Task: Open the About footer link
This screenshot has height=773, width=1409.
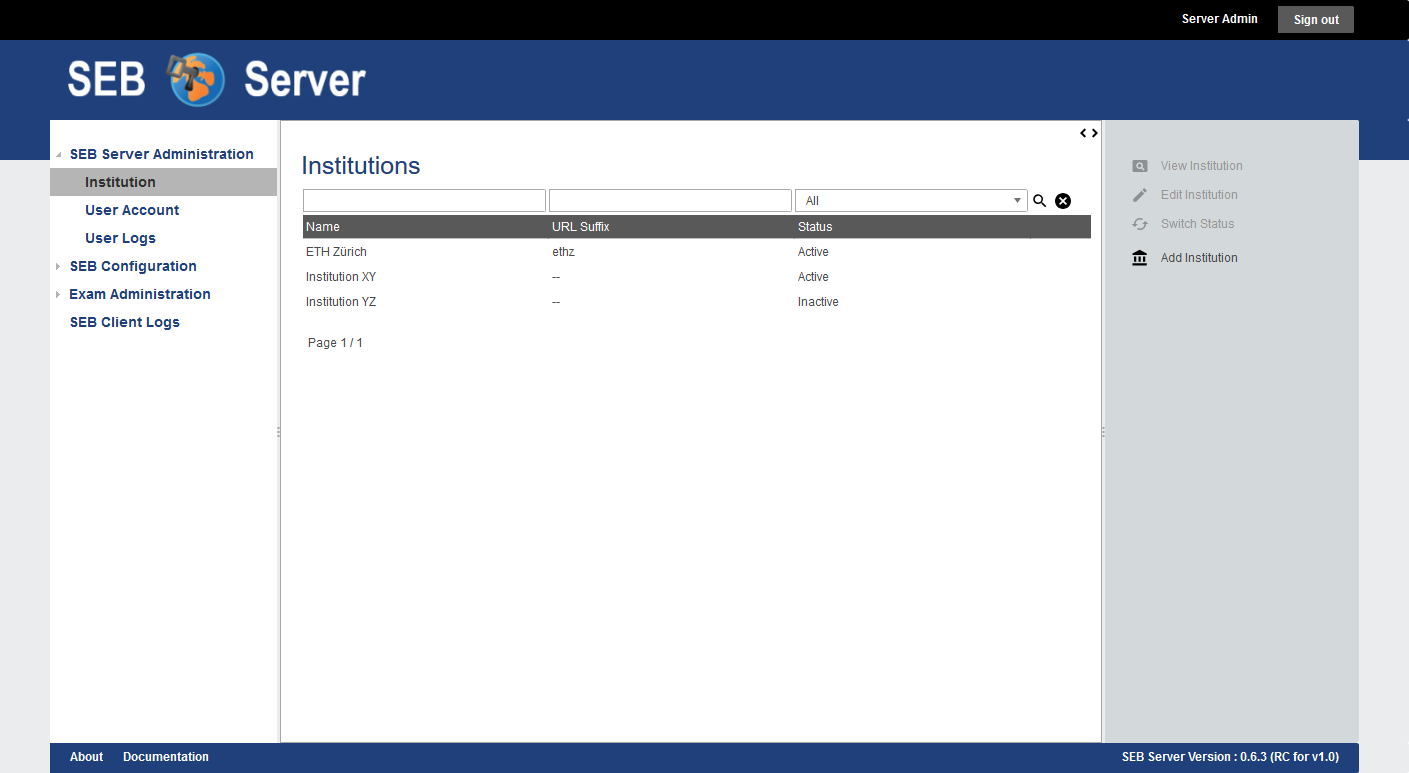Action: [x=86, y=757]
